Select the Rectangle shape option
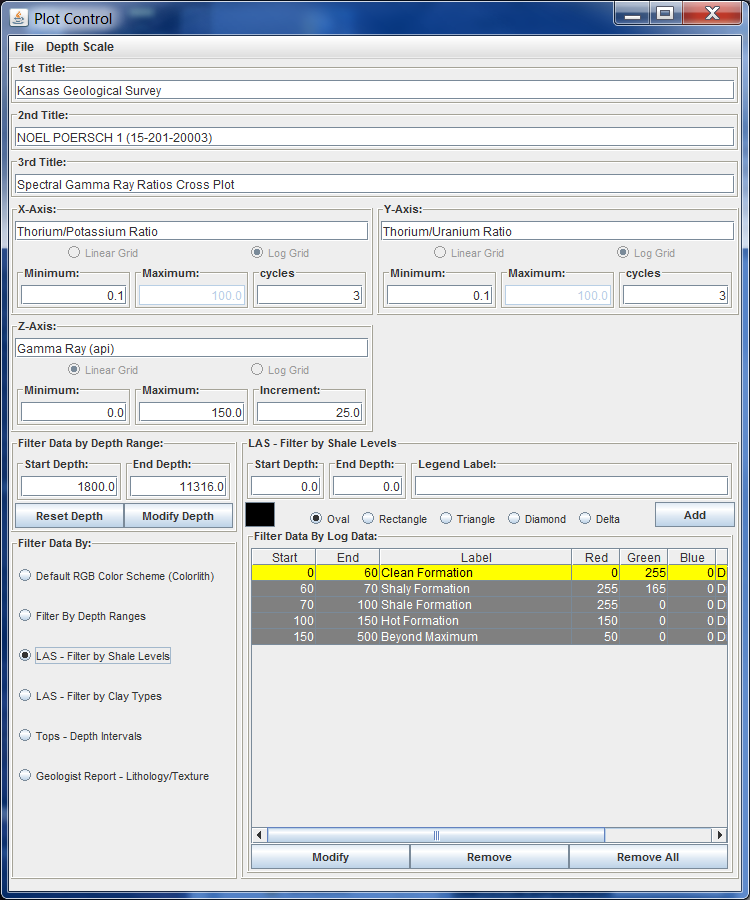The width and height of the screenshot is (750, 900). (x=394, y=519)
